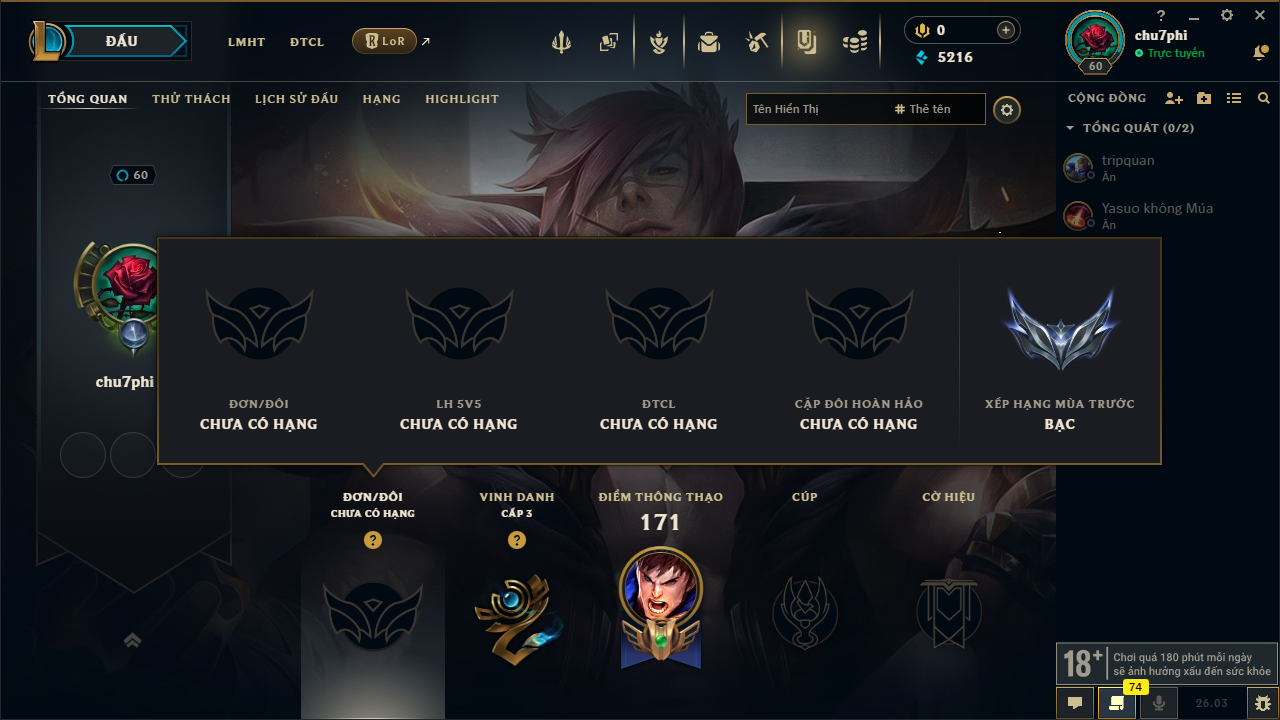Open the bug report icon
Screen dimensions: 1280x720
pyautogui.click(x=1262, y=703)
